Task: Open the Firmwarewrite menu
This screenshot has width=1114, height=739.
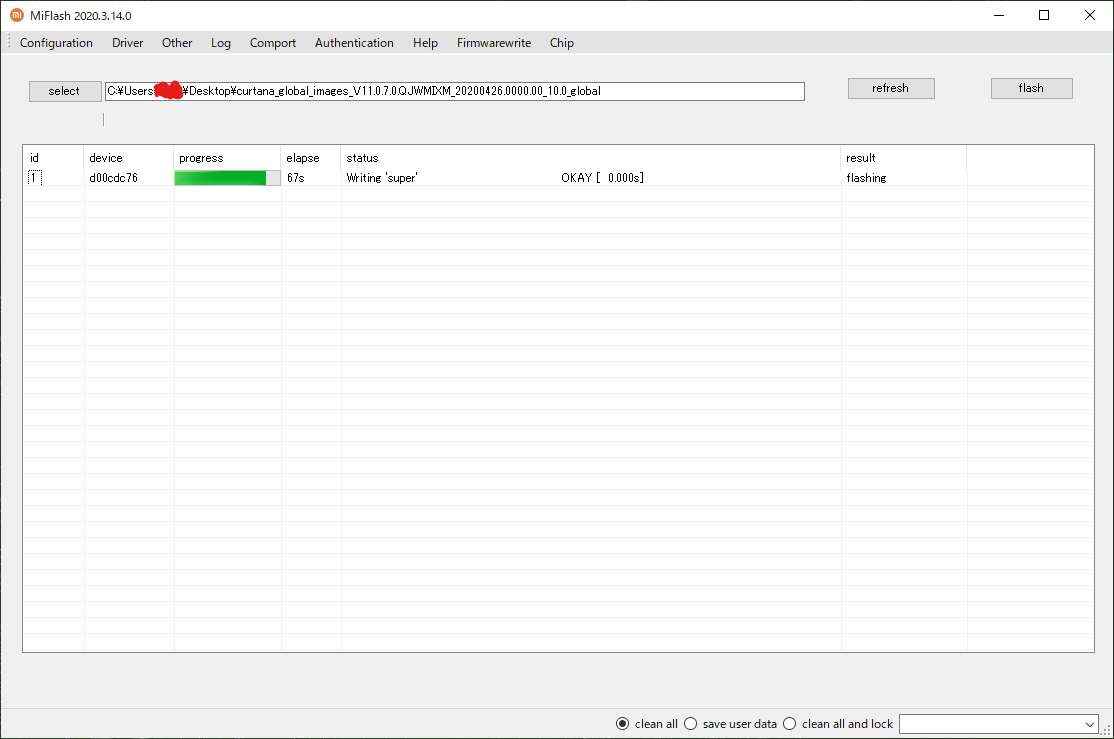Action: coord(494,43)
